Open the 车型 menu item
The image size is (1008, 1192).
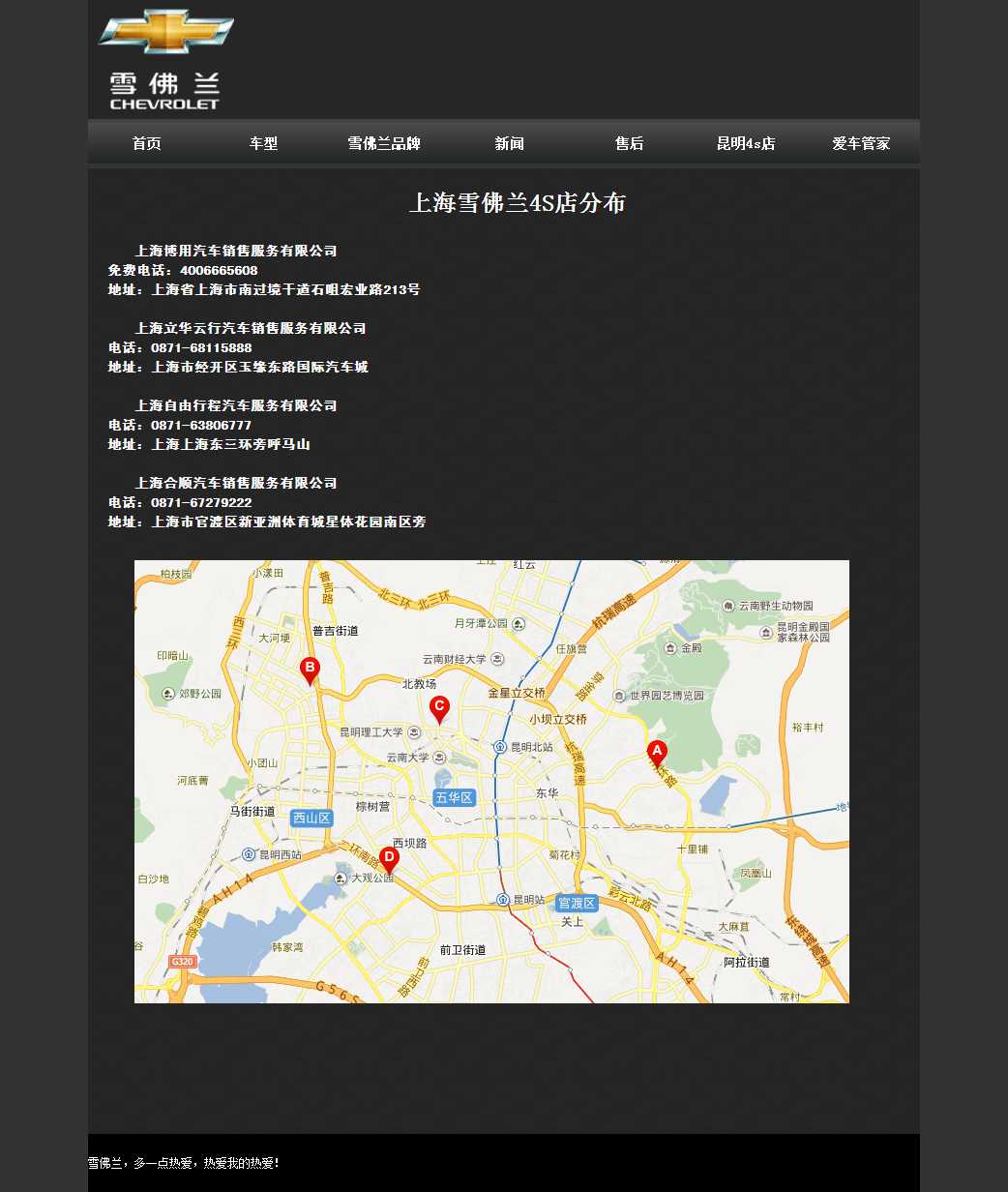coord(264,143)
